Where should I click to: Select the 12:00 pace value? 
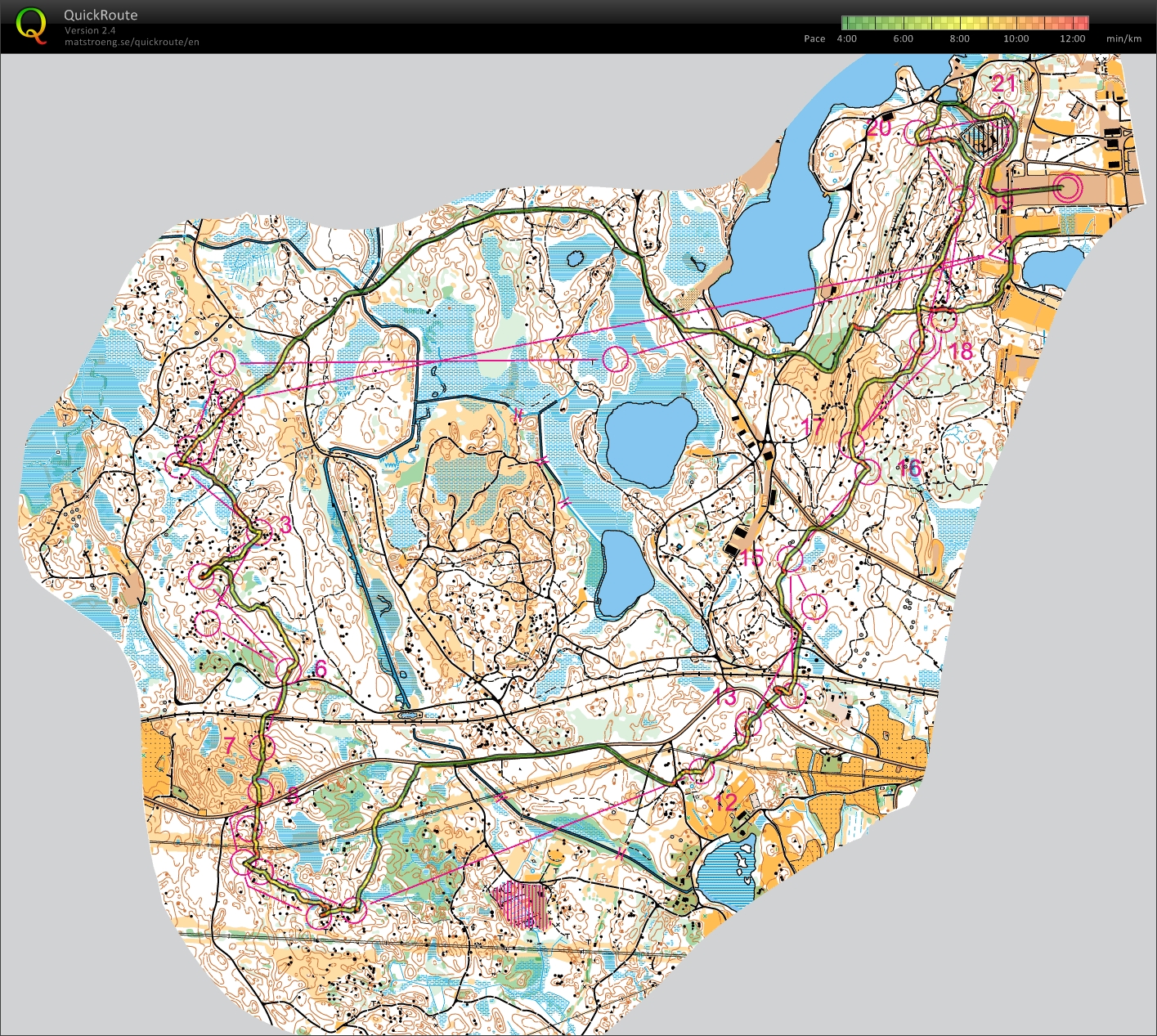(x=1072, y=38)
